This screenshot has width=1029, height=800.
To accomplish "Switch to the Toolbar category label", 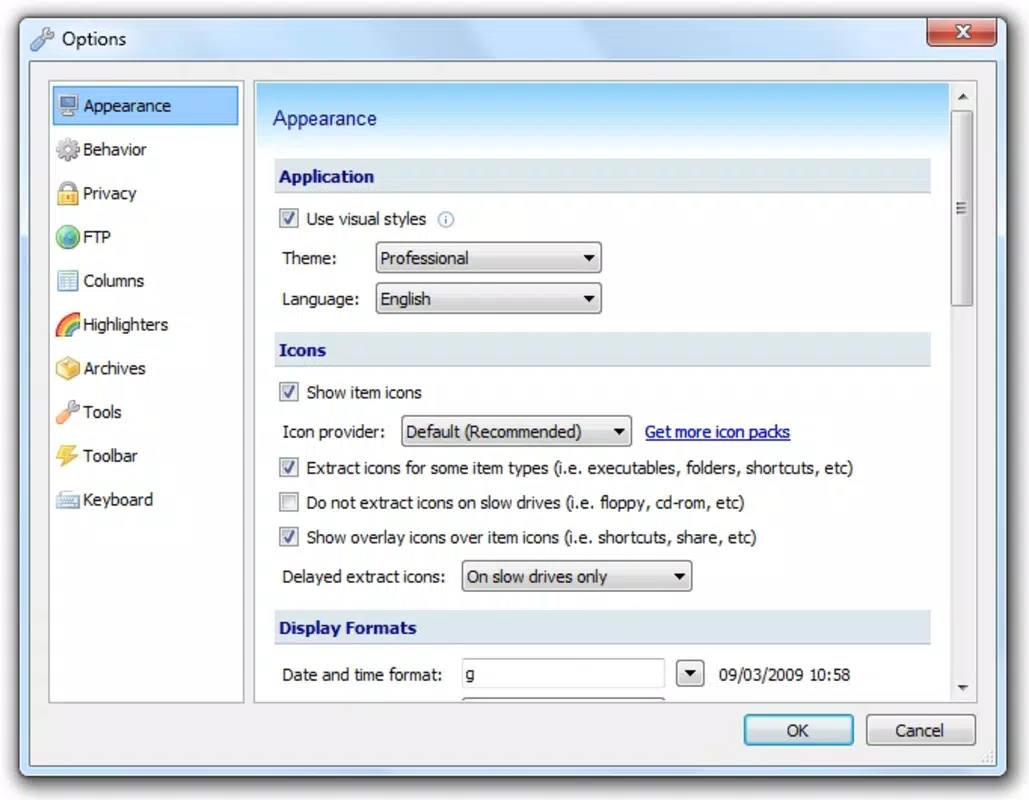I will pos(110,455).
